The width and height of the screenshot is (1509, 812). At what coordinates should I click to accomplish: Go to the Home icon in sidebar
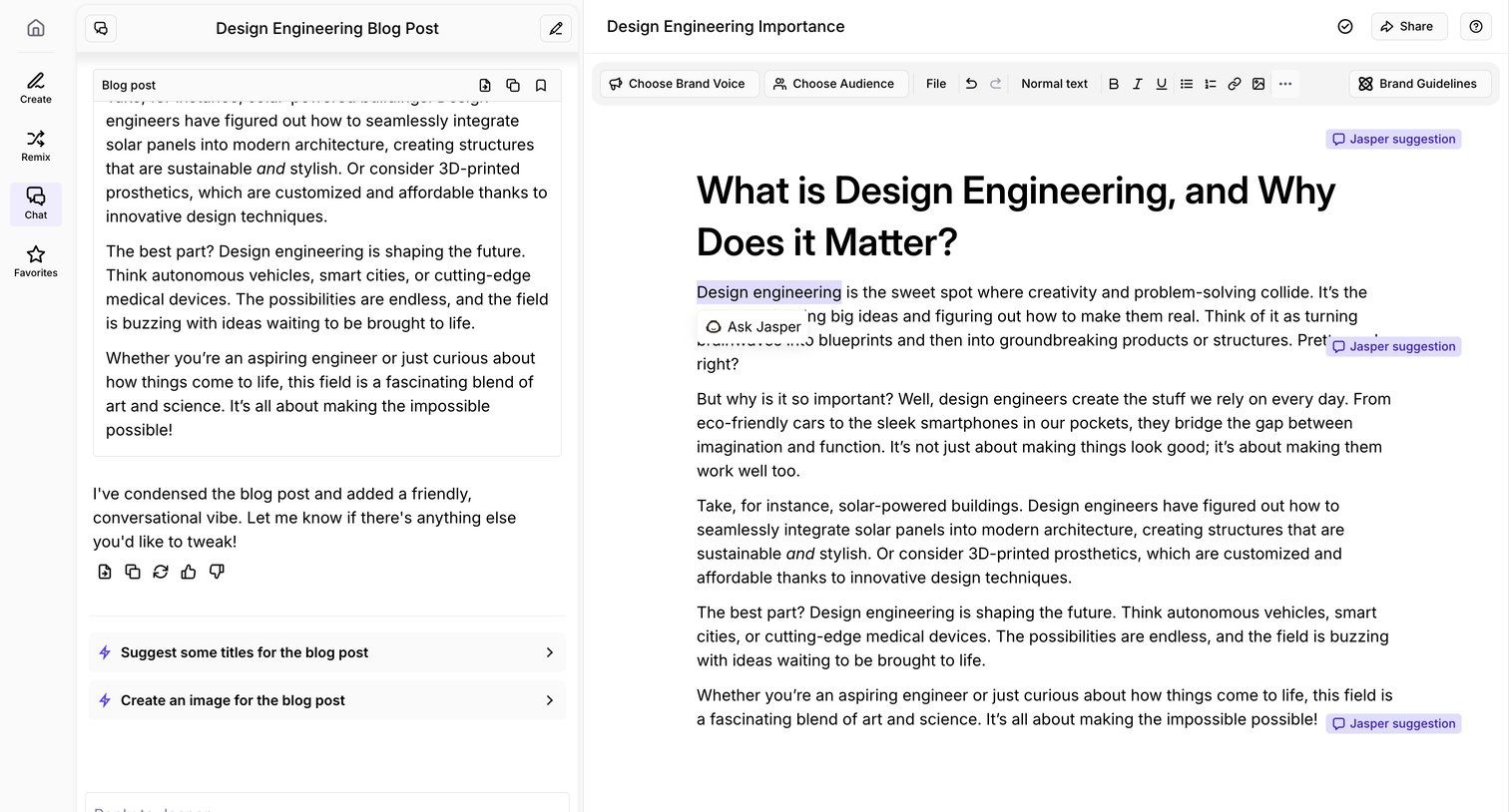[36, 28]
